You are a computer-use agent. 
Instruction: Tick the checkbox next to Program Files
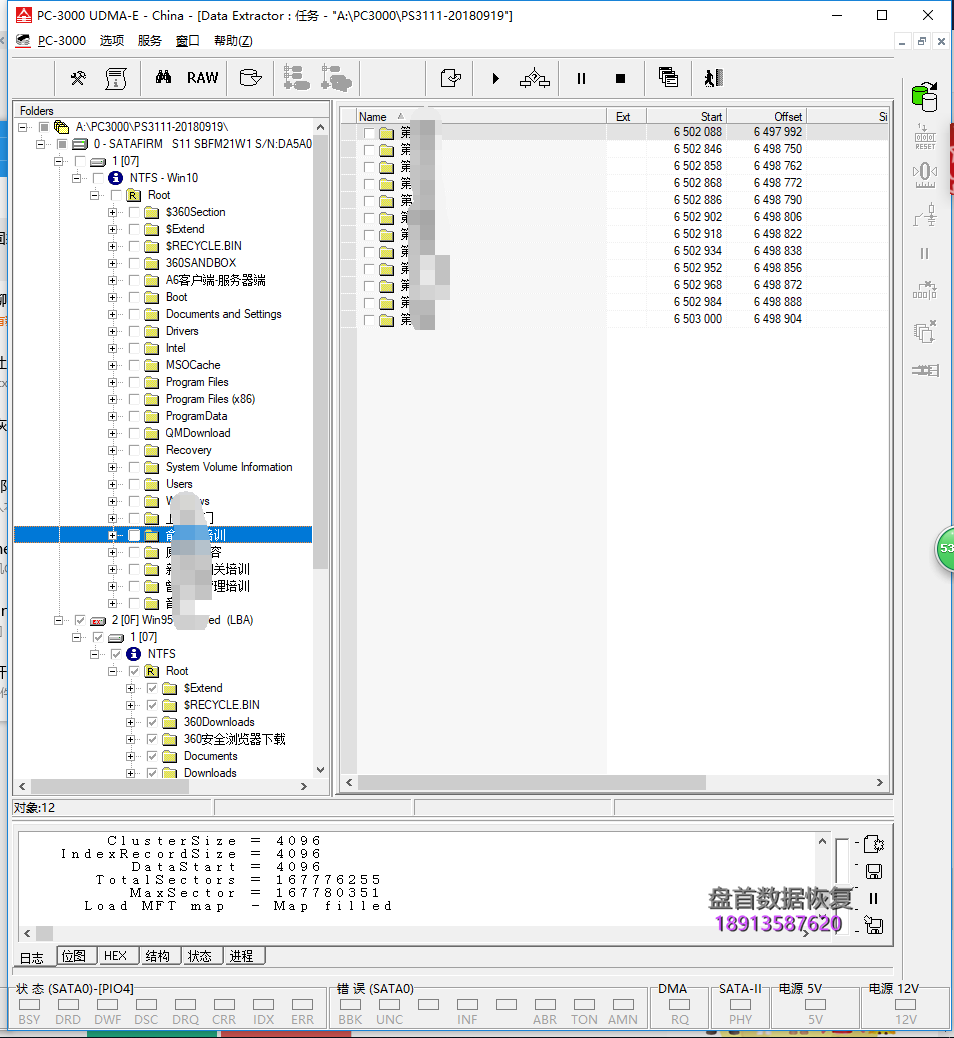point(134,382)
